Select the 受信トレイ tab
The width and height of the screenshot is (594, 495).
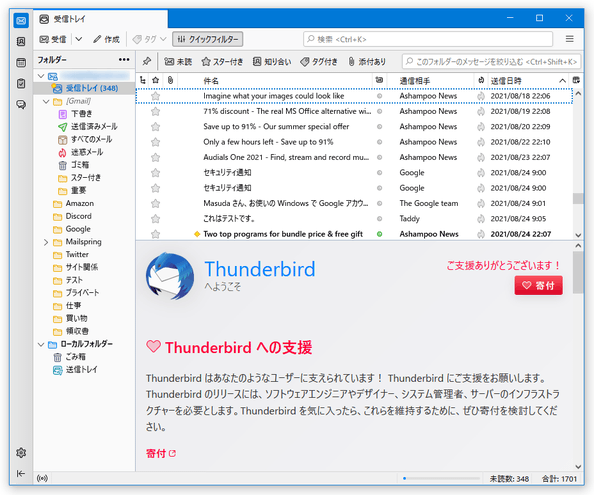pos(100,19)
